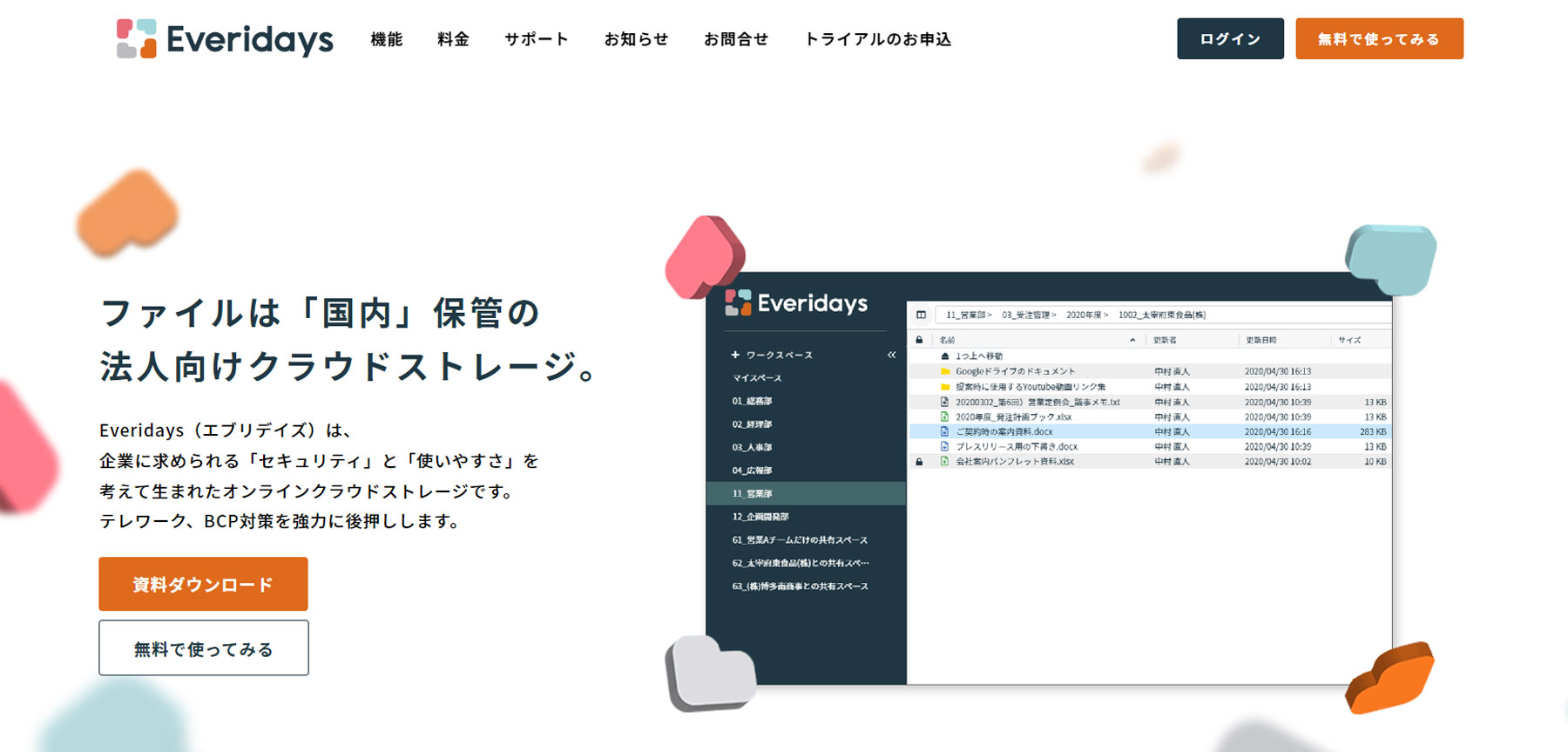
Task: Open the お知らせ news page
Action: [x=636, y=39]
